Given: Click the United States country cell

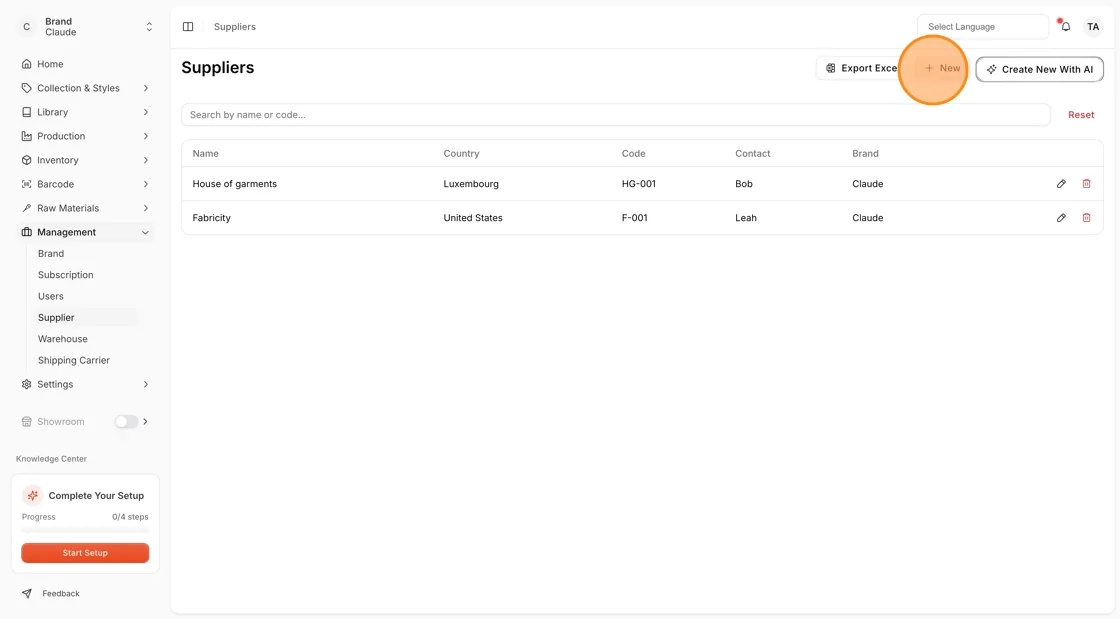Looking at the screenshot, I should pos(473,218).
